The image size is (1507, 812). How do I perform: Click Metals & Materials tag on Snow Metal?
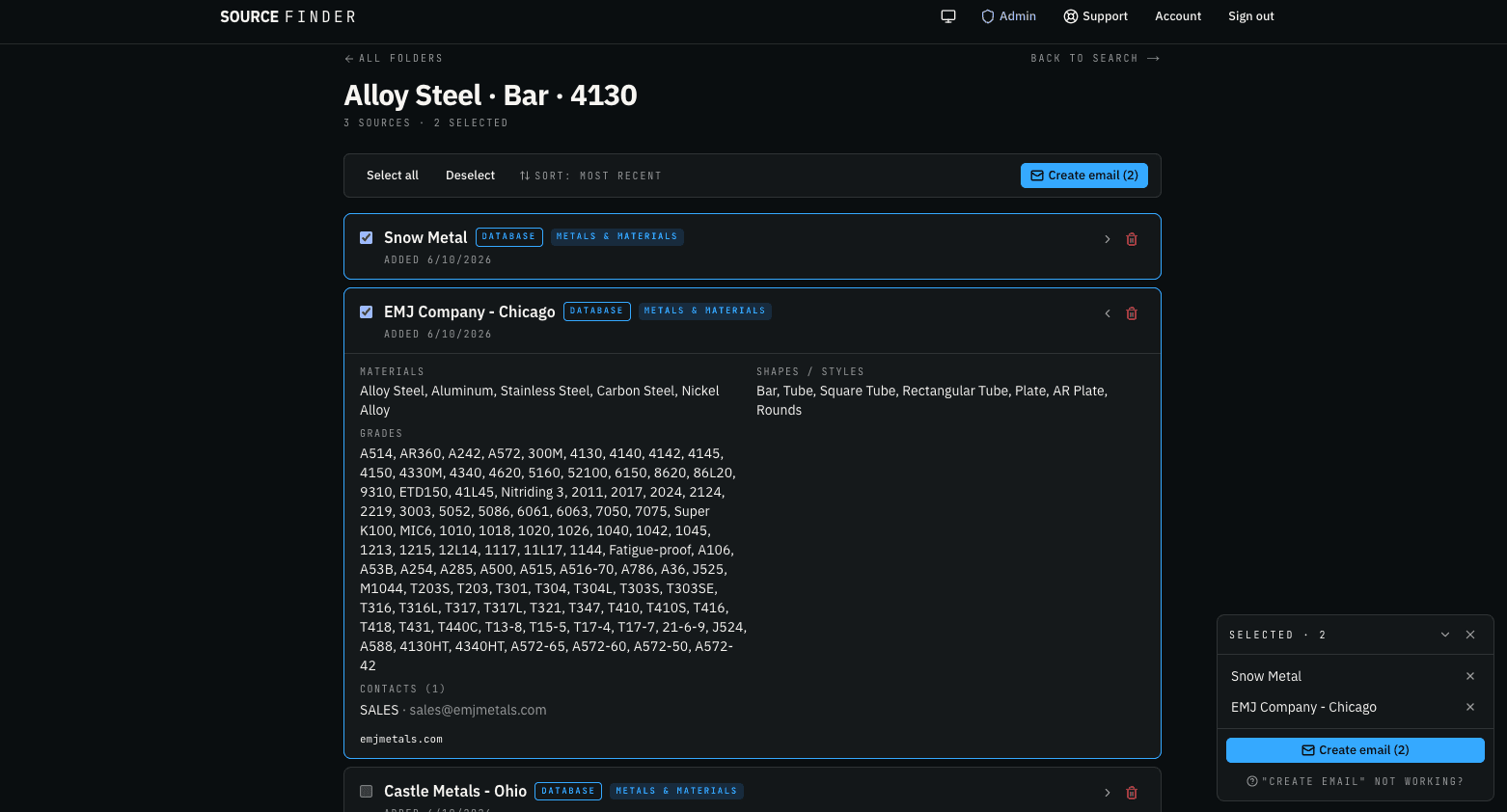click(617, 237)
